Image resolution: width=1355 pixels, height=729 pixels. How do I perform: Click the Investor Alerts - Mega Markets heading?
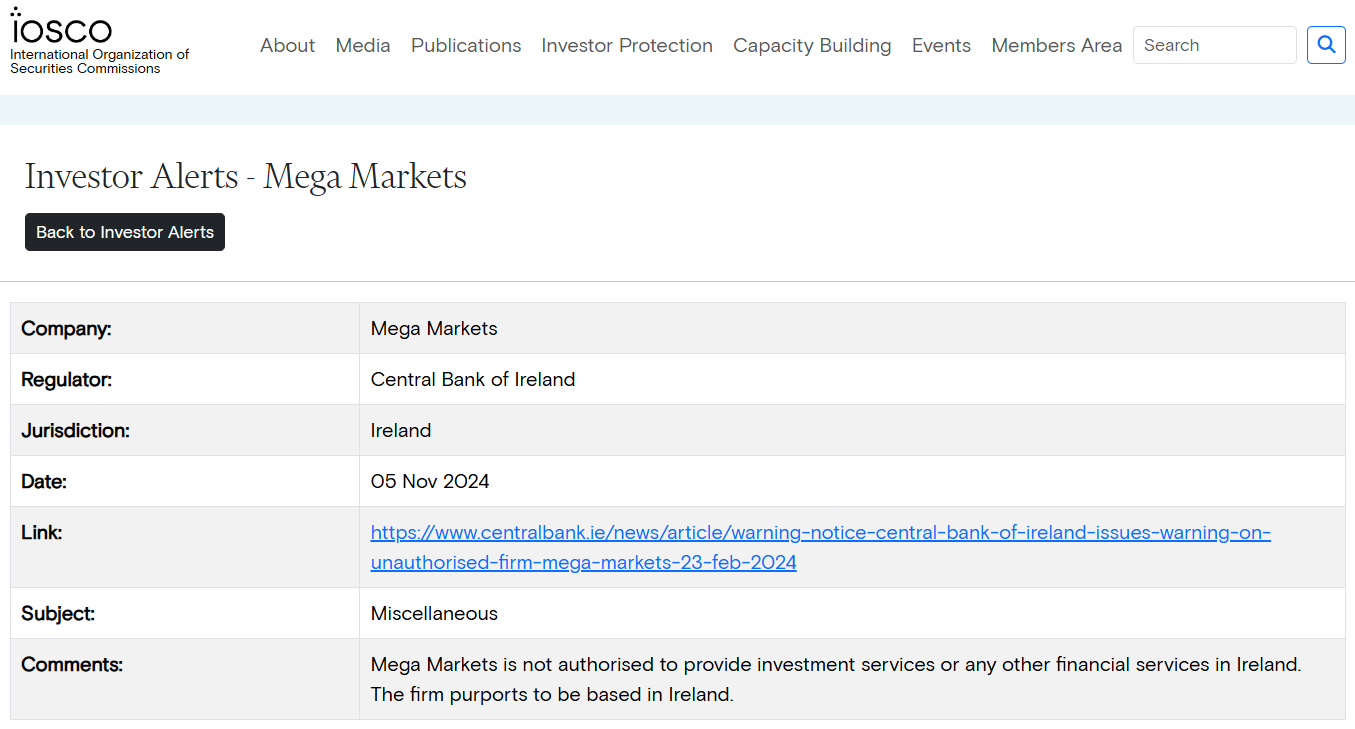pyautogui.click(x=246, y=176)
